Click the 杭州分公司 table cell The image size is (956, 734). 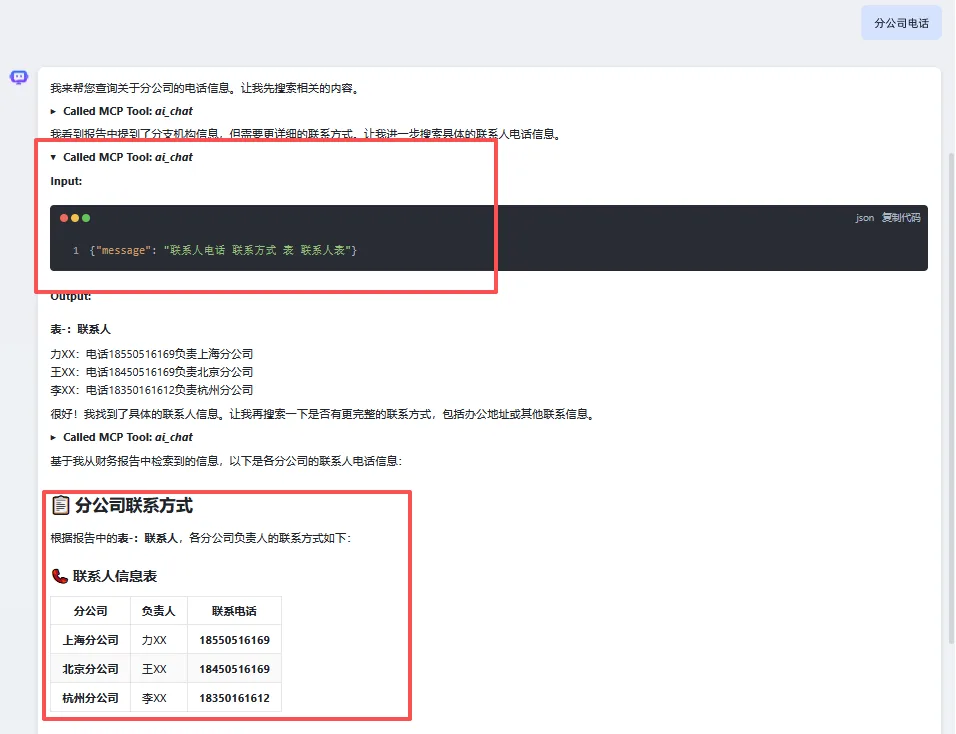click(90, 698)
